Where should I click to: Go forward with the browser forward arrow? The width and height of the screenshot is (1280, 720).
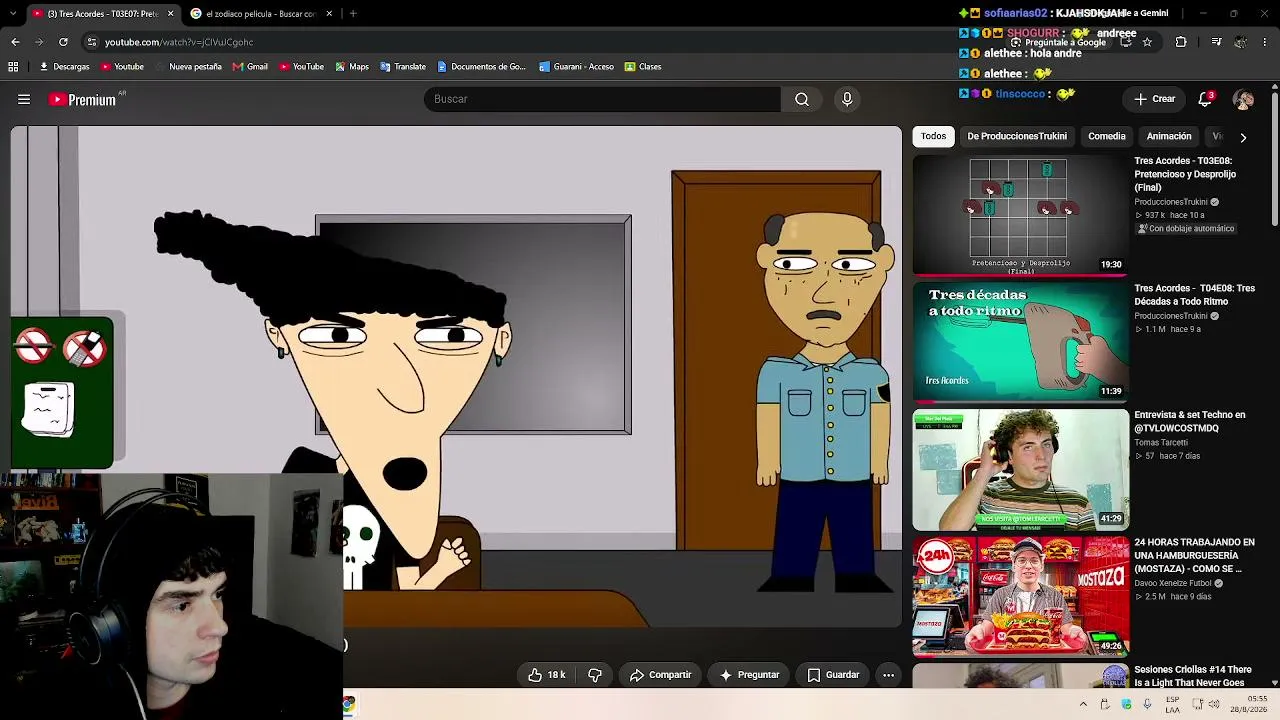click(x=39, y=42)
